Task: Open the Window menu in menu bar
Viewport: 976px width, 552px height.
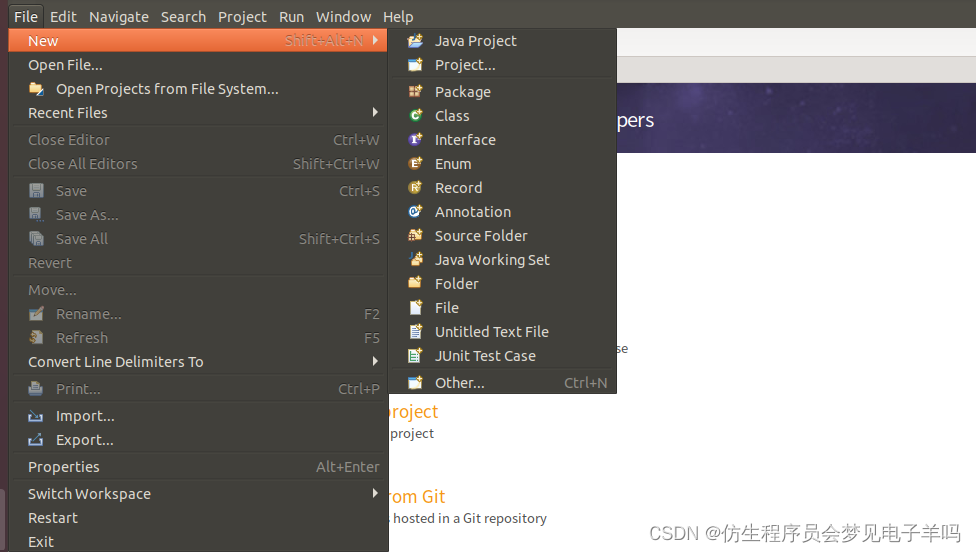Action: click(343, 17)
